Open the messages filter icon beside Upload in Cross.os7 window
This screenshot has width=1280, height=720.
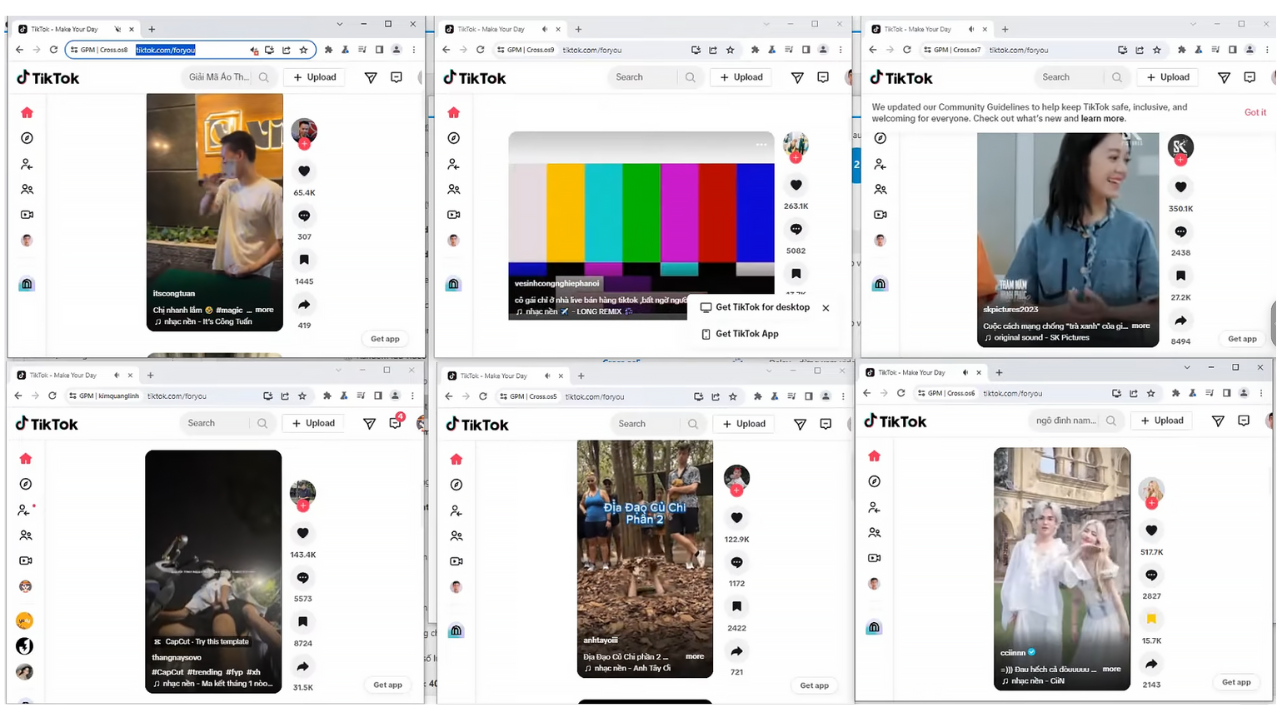pyautogui.click(x=1223, y=77)
